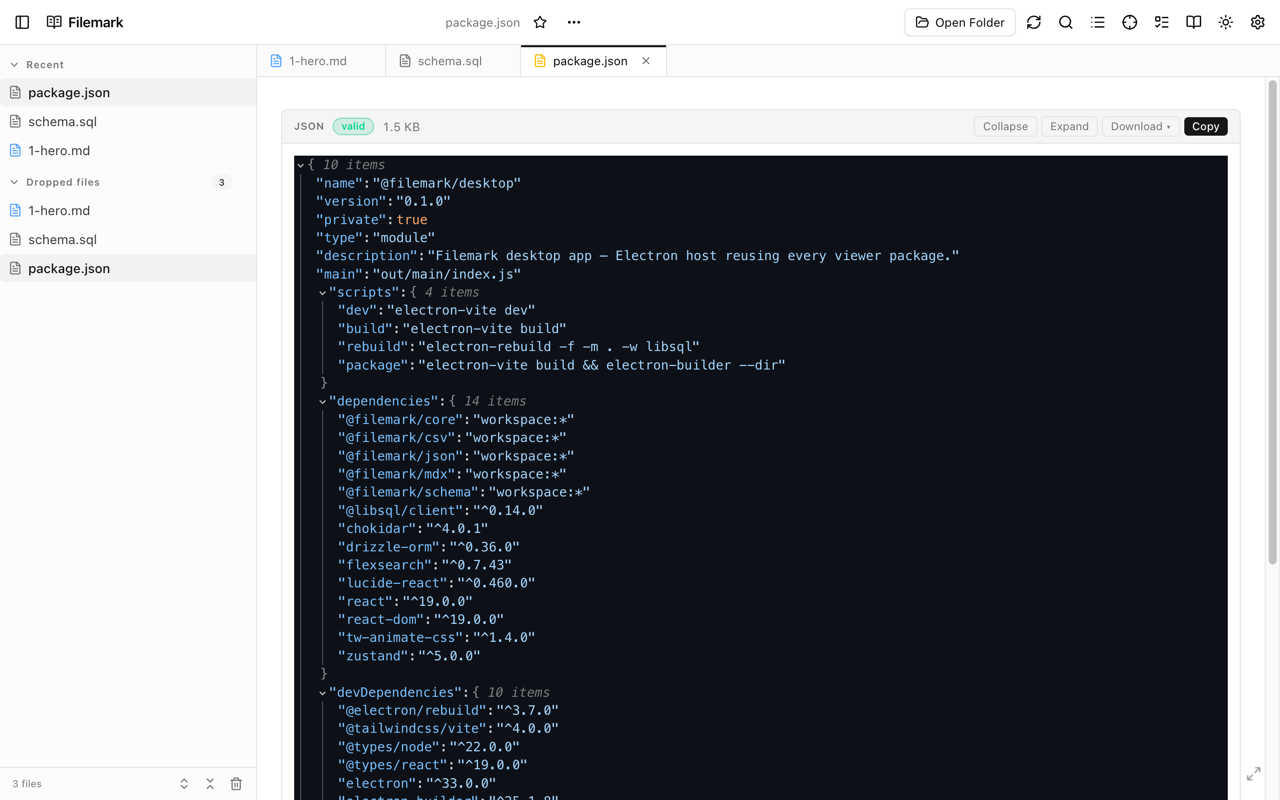This screenshot has width=1280, height=800.
Task: Click the private value true
Action: pyautogui.click(x=412, y=220)
